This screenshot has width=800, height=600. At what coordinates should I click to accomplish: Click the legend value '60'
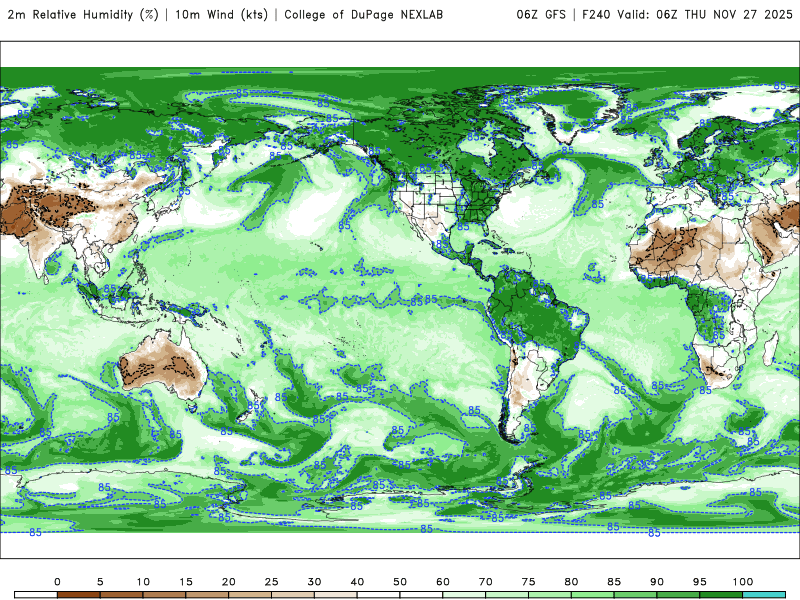click(443, 582)
